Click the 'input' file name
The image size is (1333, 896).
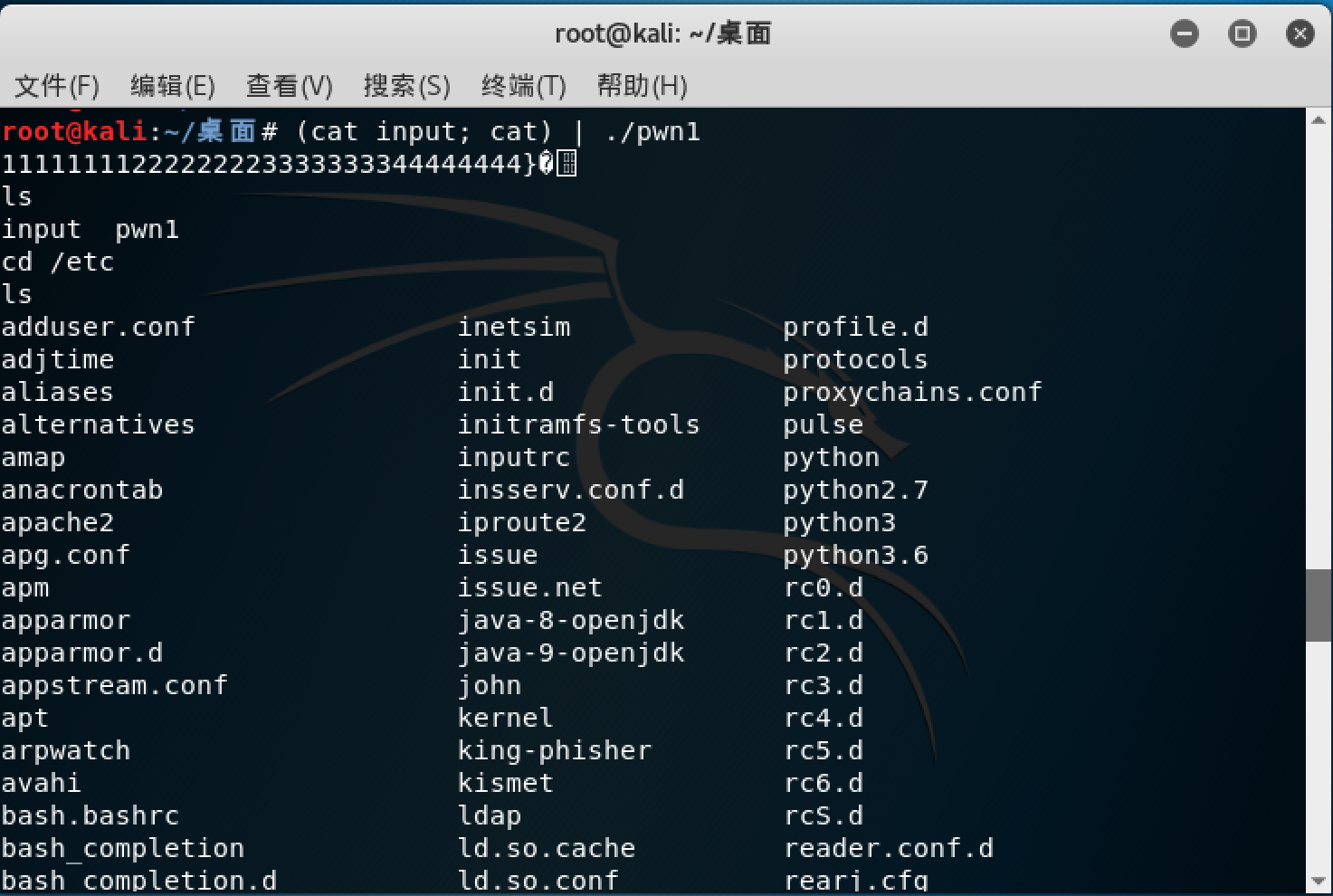coord(42,230)
